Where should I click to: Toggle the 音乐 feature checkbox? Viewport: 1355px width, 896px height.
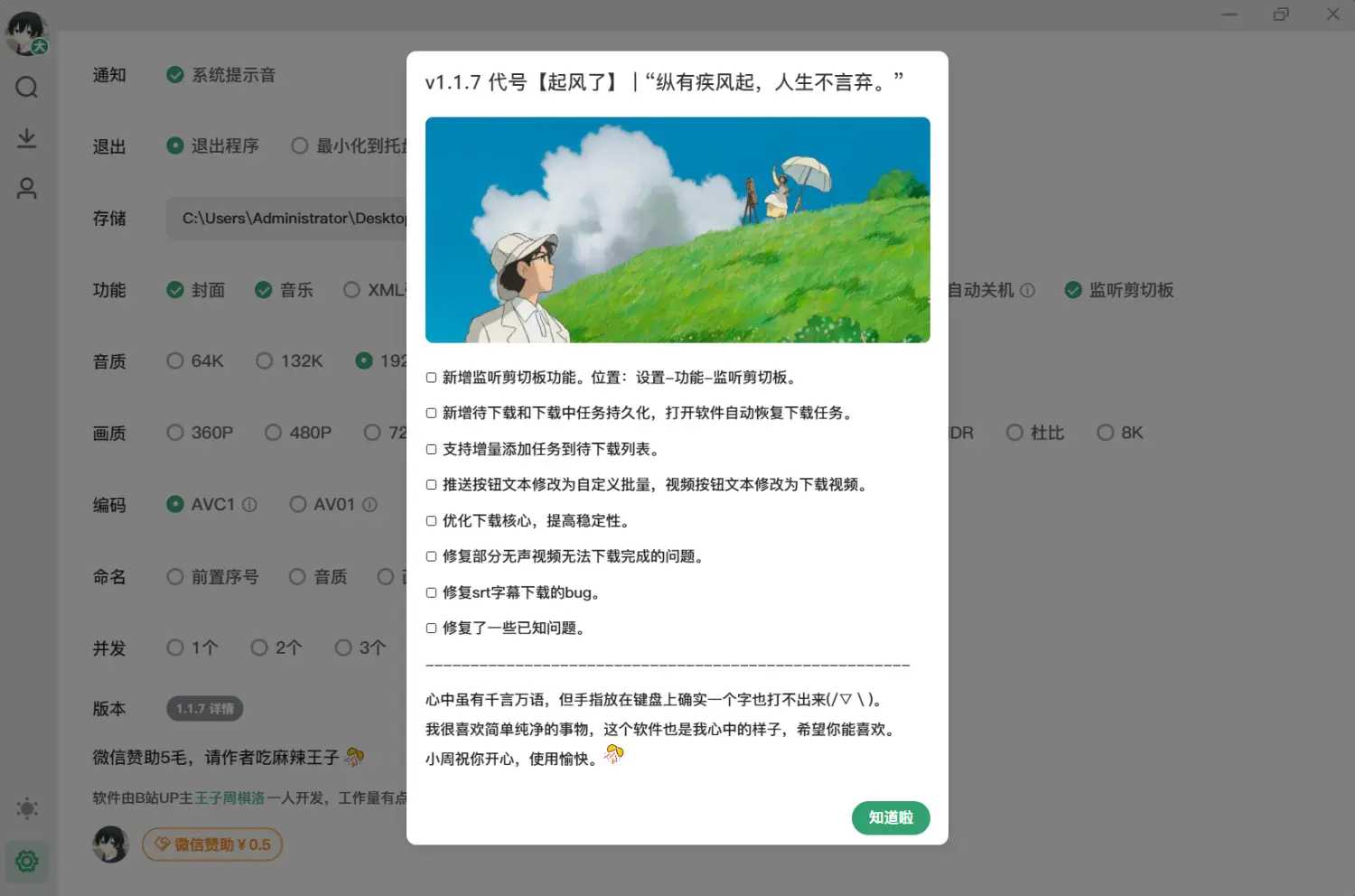click(285, 290)
